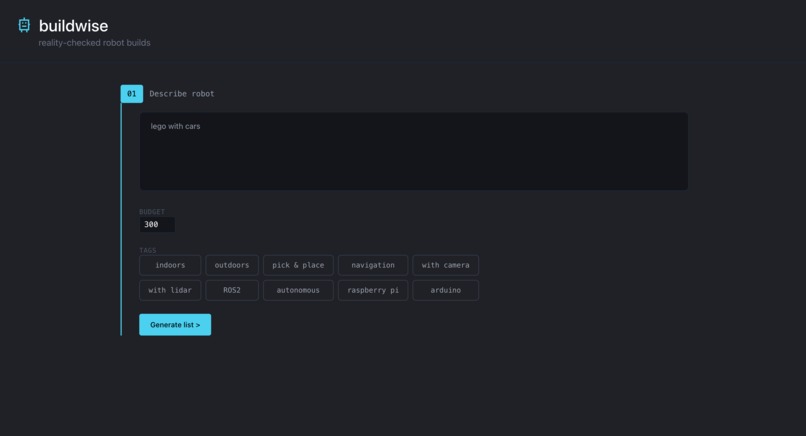Focus the robot description text area

pos(414,151)
